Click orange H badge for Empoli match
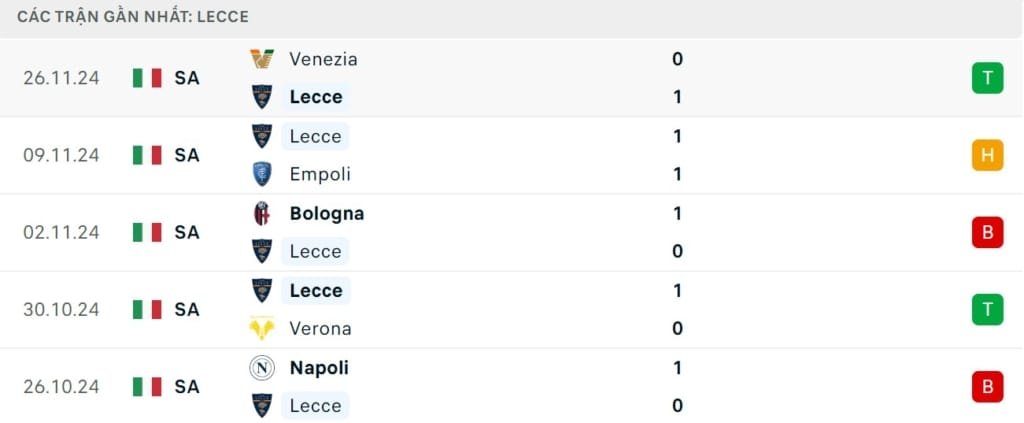This screenshot has width=1024, height=423. 987,155
